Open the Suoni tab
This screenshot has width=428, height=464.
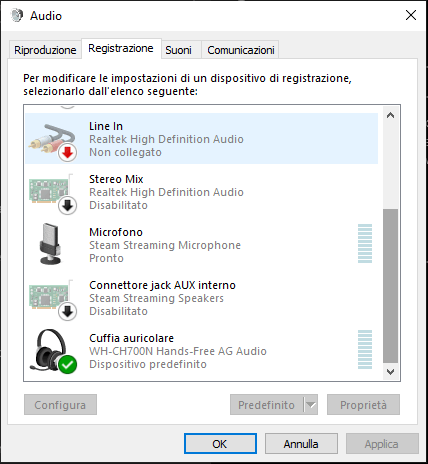[178, 50]
